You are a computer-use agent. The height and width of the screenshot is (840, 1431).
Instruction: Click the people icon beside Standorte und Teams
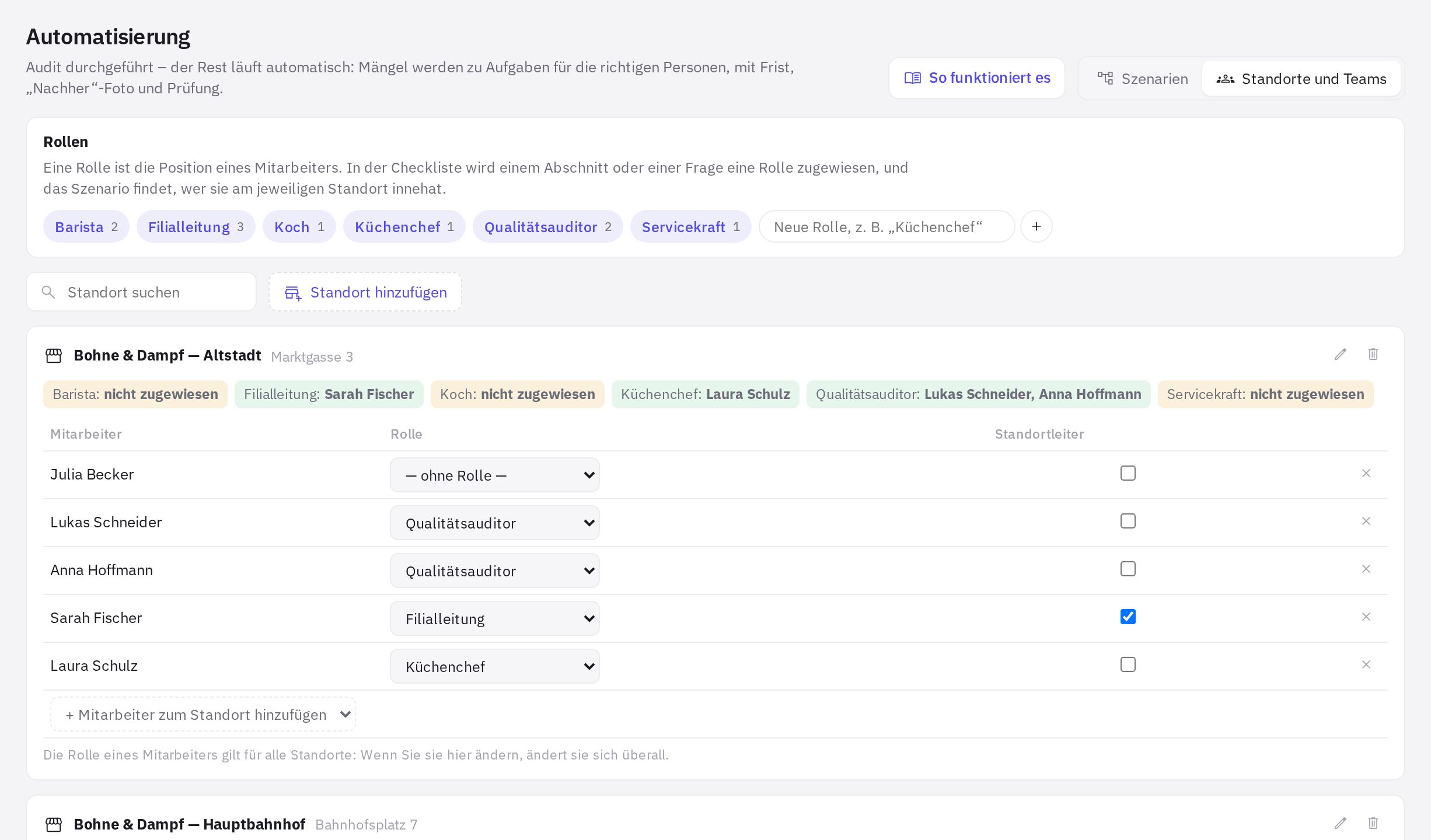coord(1226,79)
